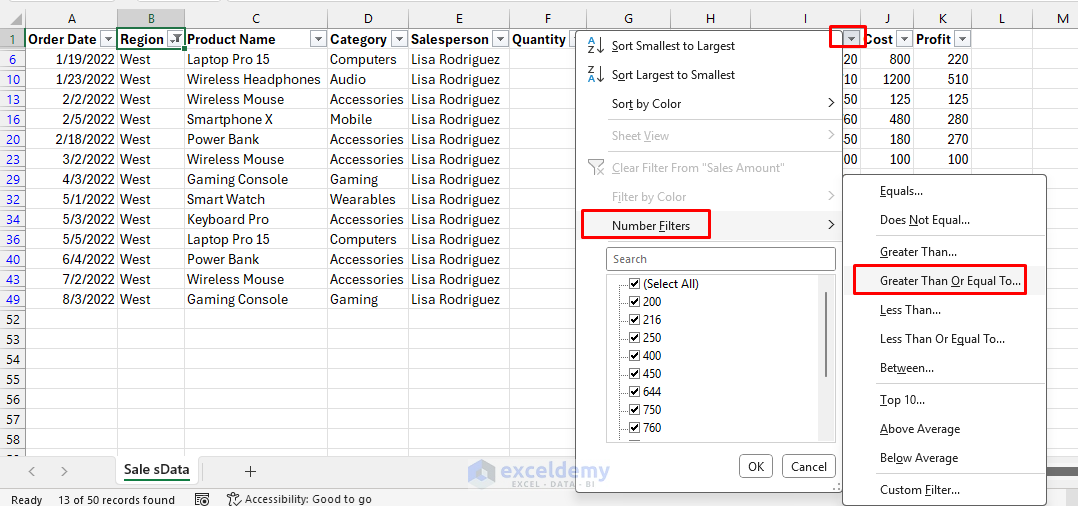Viewport: 1078px width, 506px height.
Task: Click Sort Largest to Smallest icon
Action: coord(596,74)
